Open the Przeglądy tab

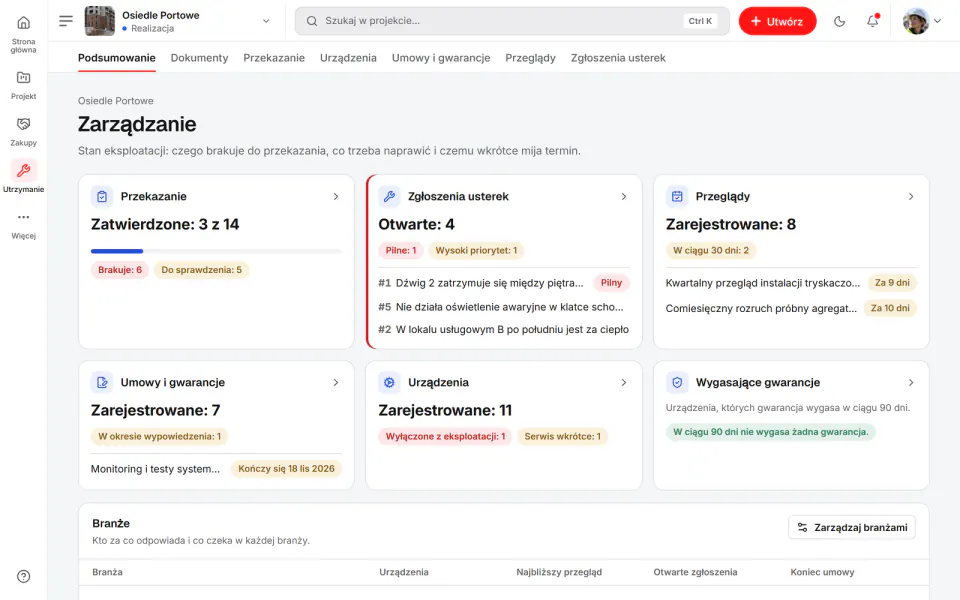pos(530,58)
